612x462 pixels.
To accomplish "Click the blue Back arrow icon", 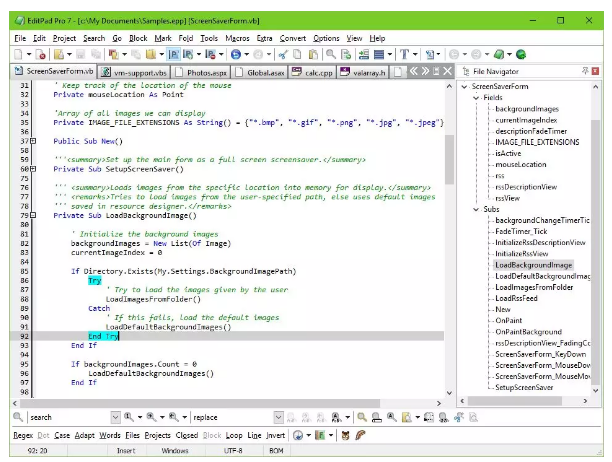I will coord(235,54).
